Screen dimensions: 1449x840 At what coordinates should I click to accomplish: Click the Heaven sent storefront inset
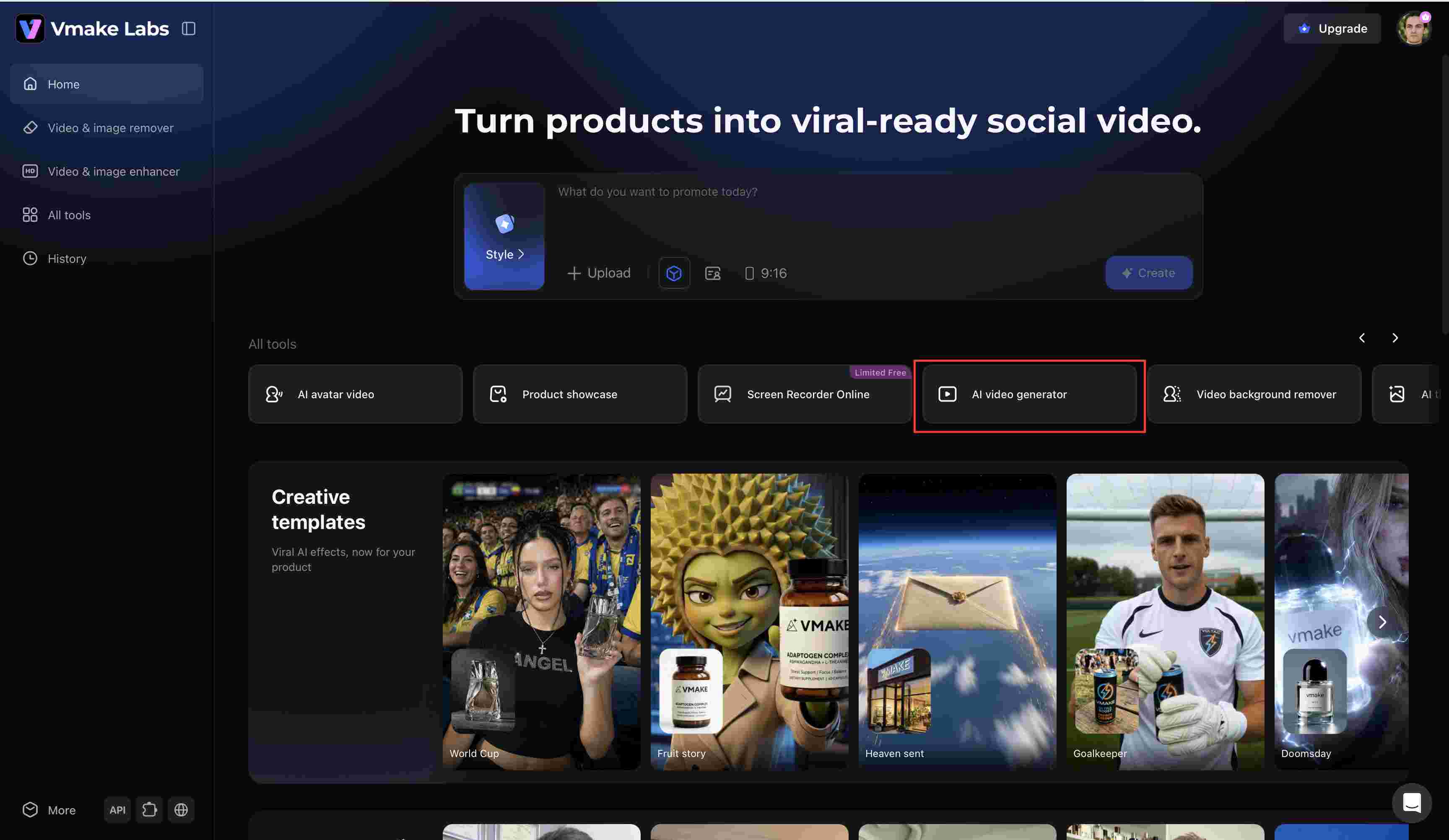point(899,691)
